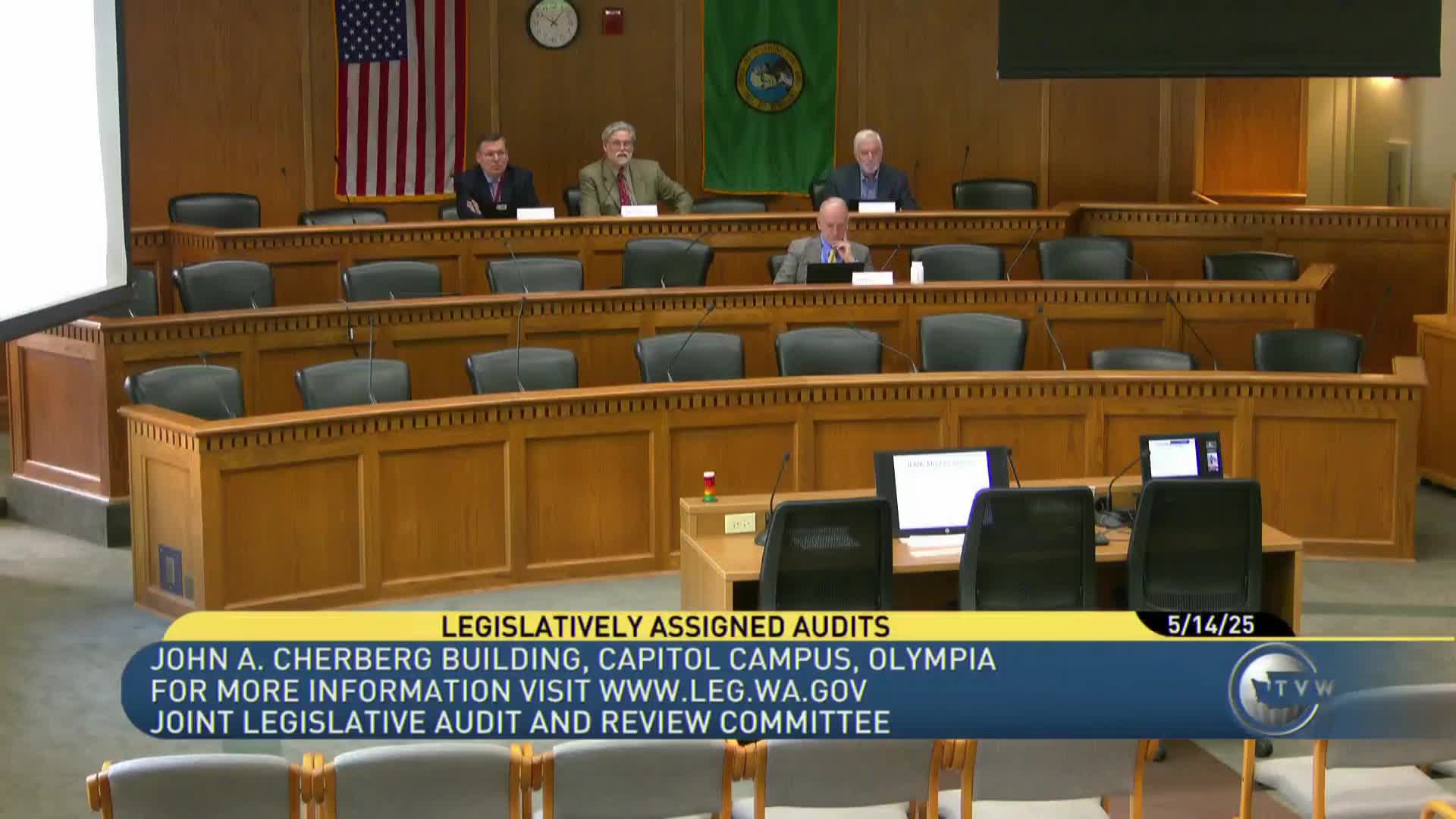
Task: Click the man in dark suit near American flag
Action: tap(493, 179)
